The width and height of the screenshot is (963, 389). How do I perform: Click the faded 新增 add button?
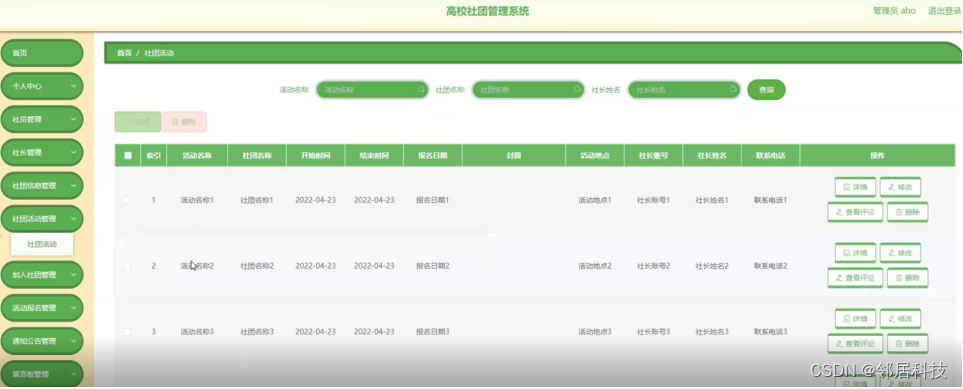[x=138, y=122]
